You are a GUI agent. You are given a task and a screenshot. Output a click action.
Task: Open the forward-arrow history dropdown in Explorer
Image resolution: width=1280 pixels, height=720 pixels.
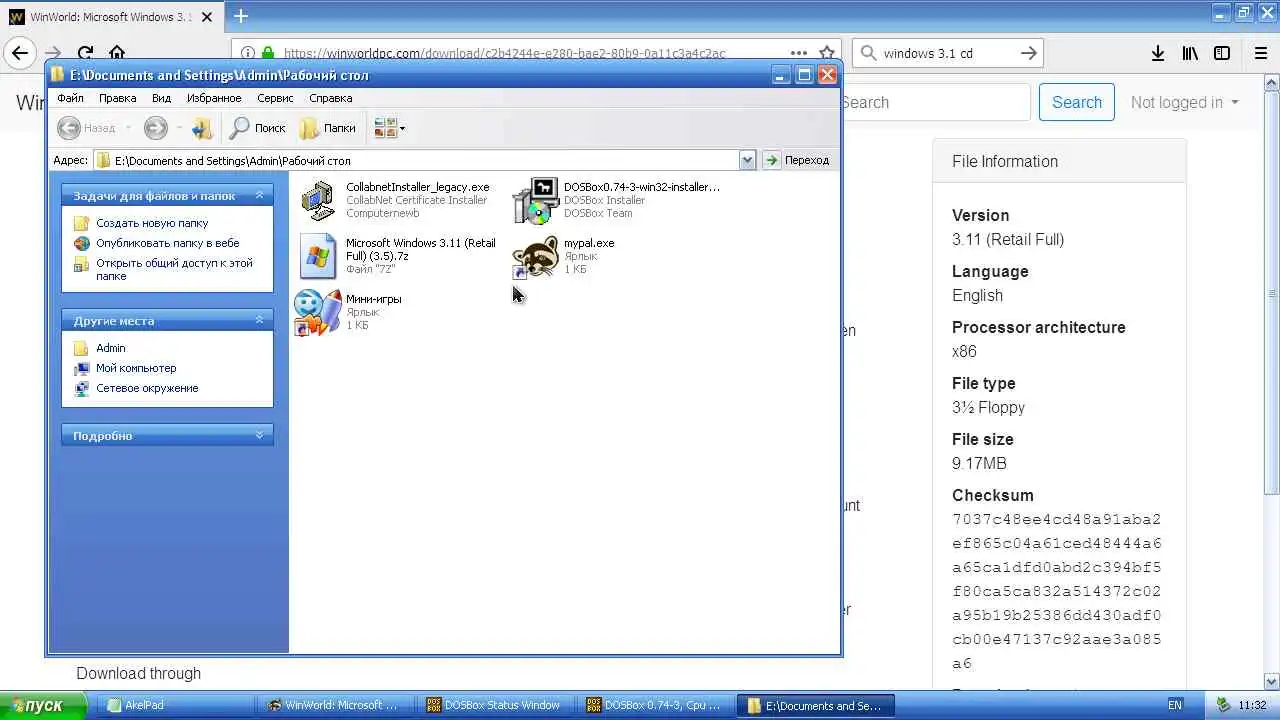tap(179, 128)
